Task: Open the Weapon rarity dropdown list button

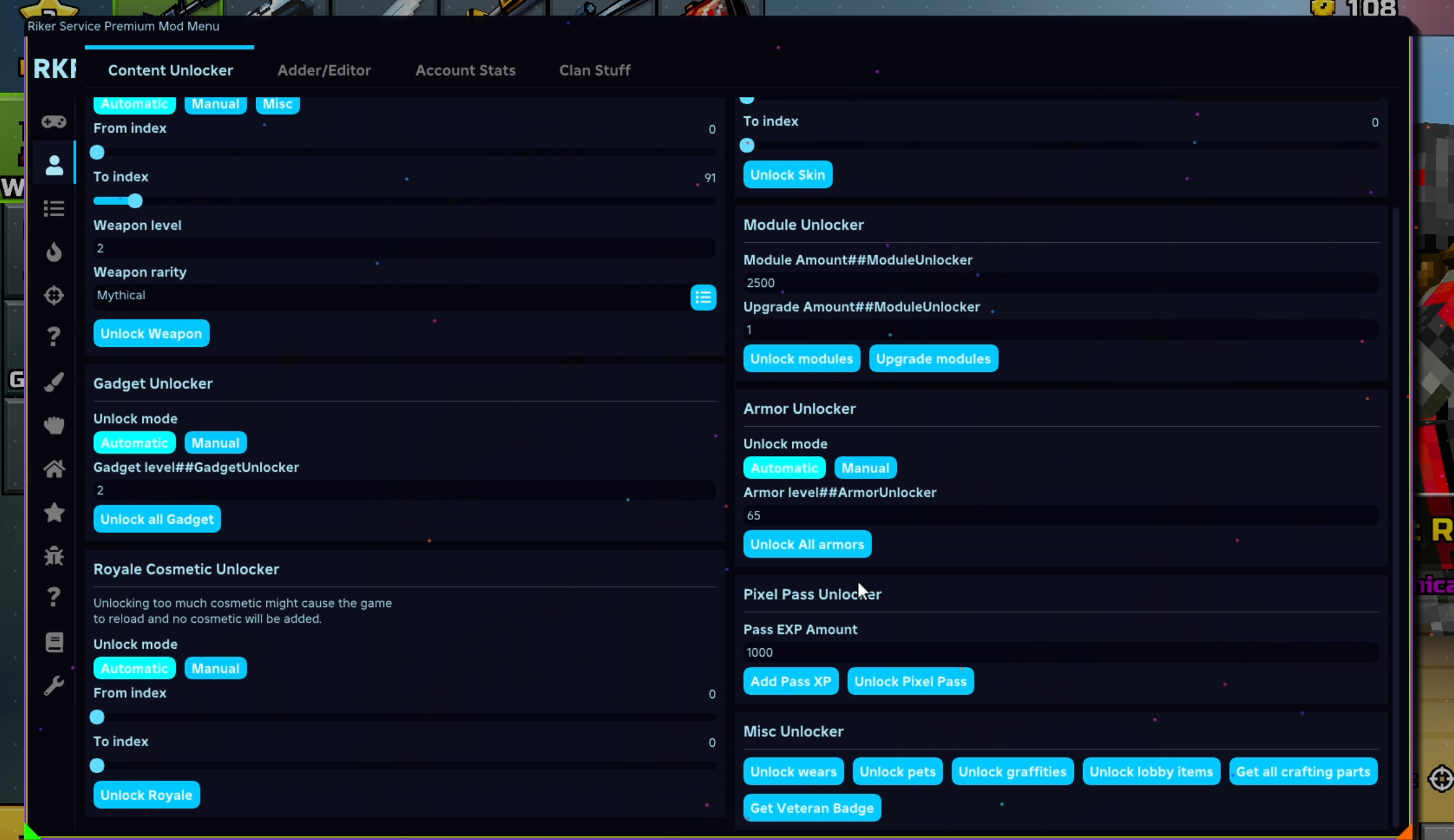Action: point(703,297)
